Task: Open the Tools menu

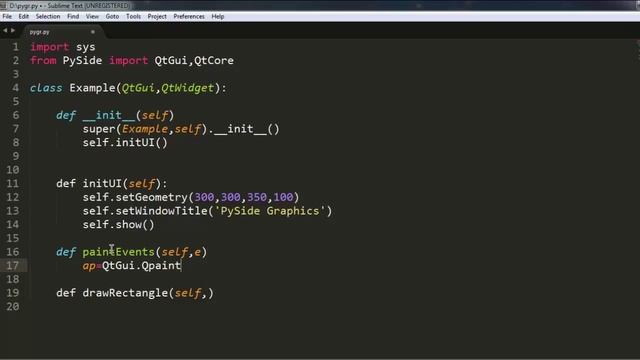Action: click(x=133, y=16)
